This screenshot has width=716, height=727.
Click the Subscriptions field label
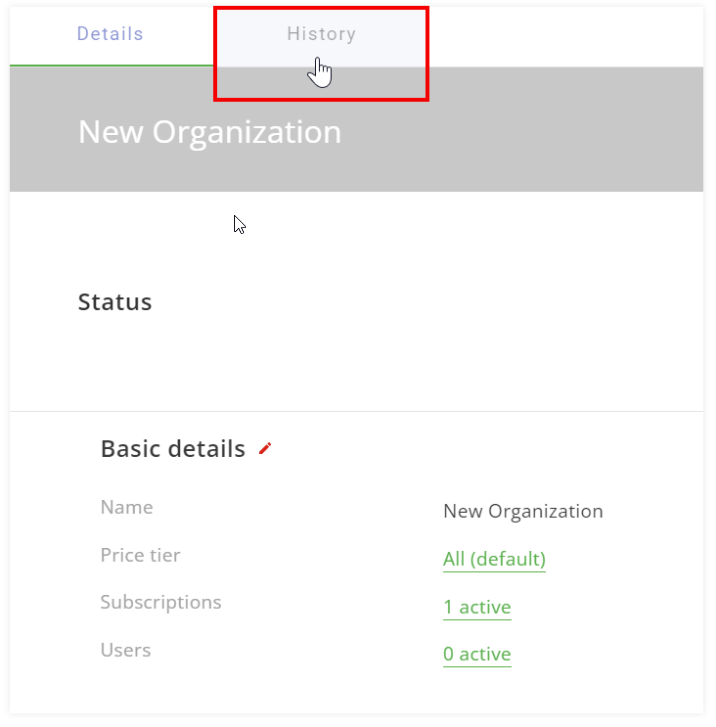point(161,602)
